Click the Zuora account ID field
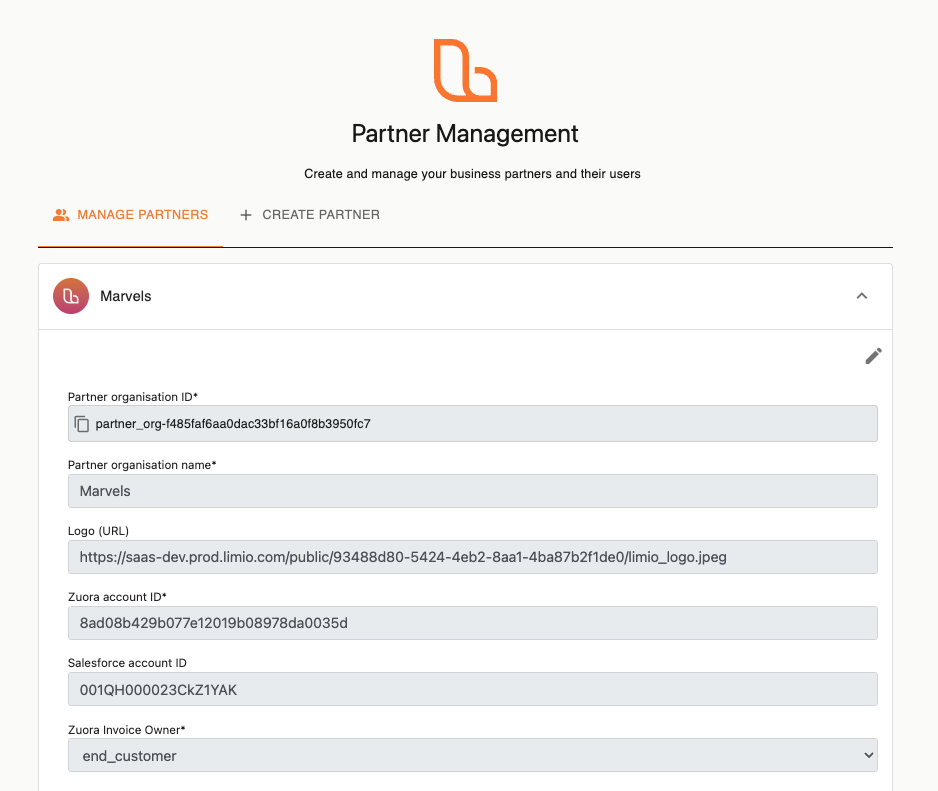Viewport: 938px width, 791px height. click(x=473, y=623)
